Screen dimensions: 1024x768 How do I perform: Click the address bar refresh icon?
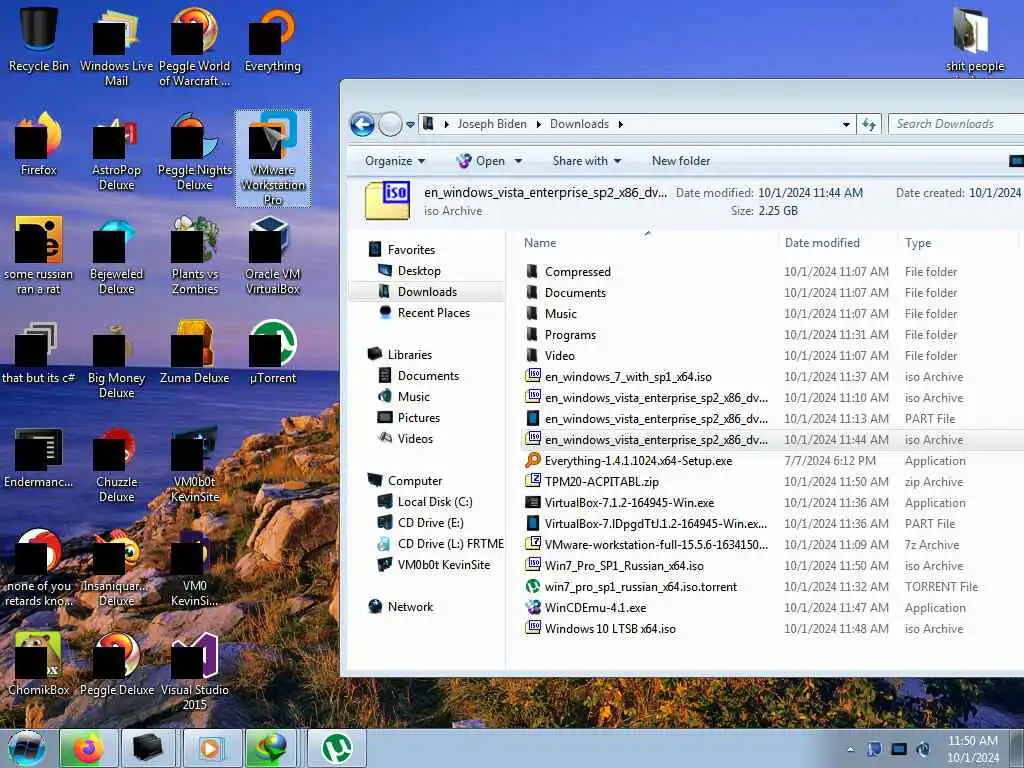869,124
